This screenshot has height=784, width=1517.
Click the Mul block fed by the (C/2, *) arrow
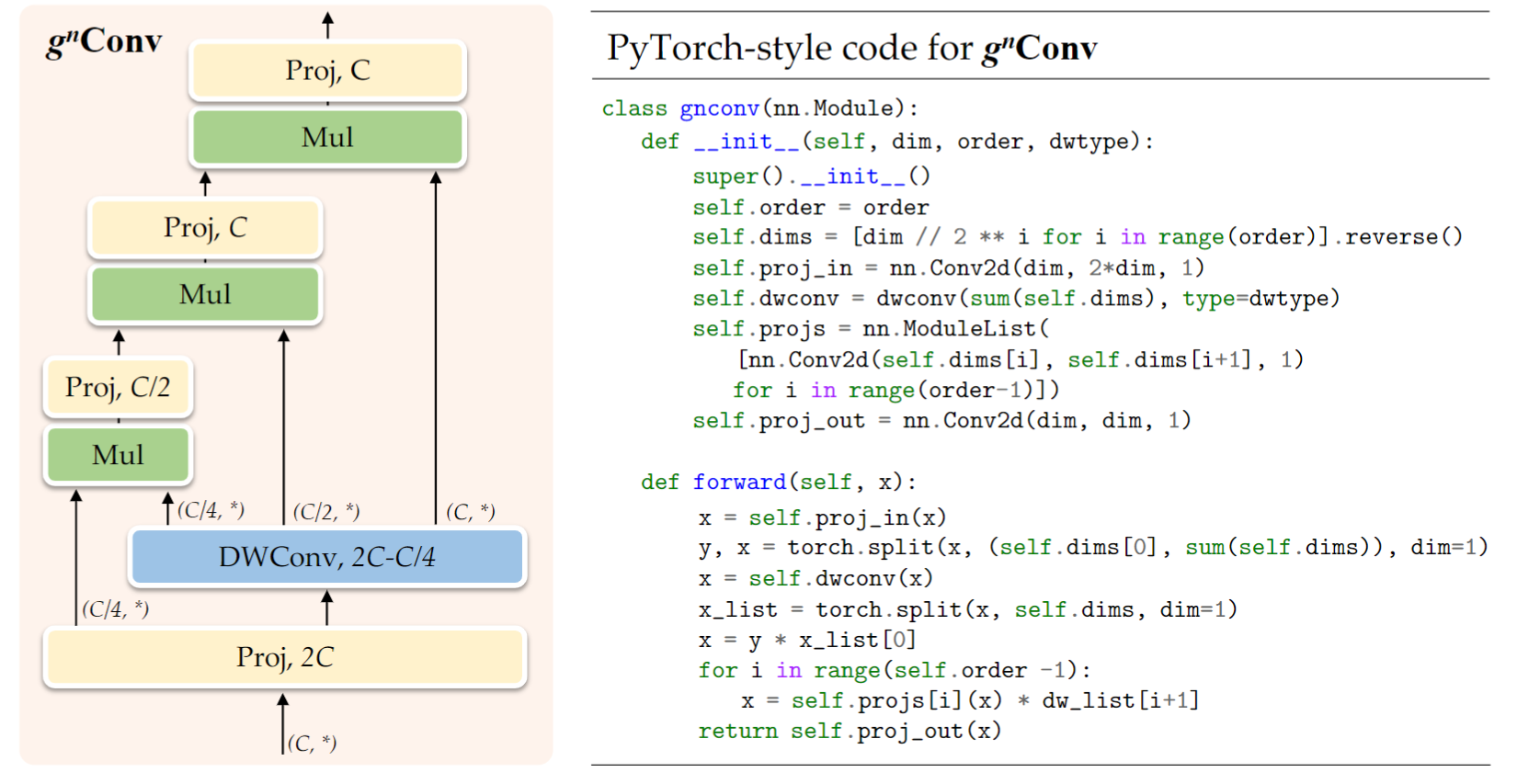coord(205,294)
